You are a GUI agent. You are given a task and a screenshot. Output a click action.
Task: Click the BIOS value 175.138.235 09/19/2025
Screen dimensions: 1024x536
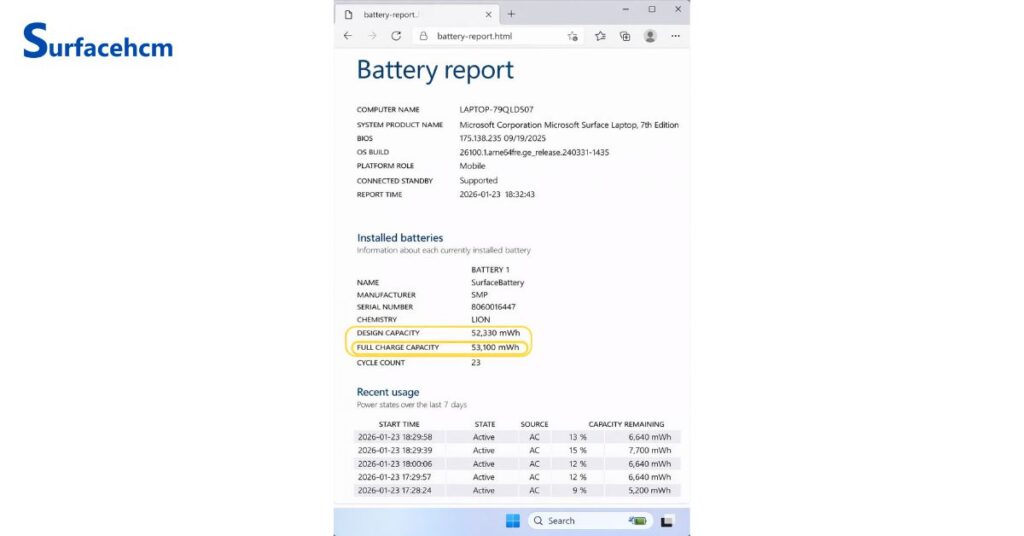[x=502, y=138]
